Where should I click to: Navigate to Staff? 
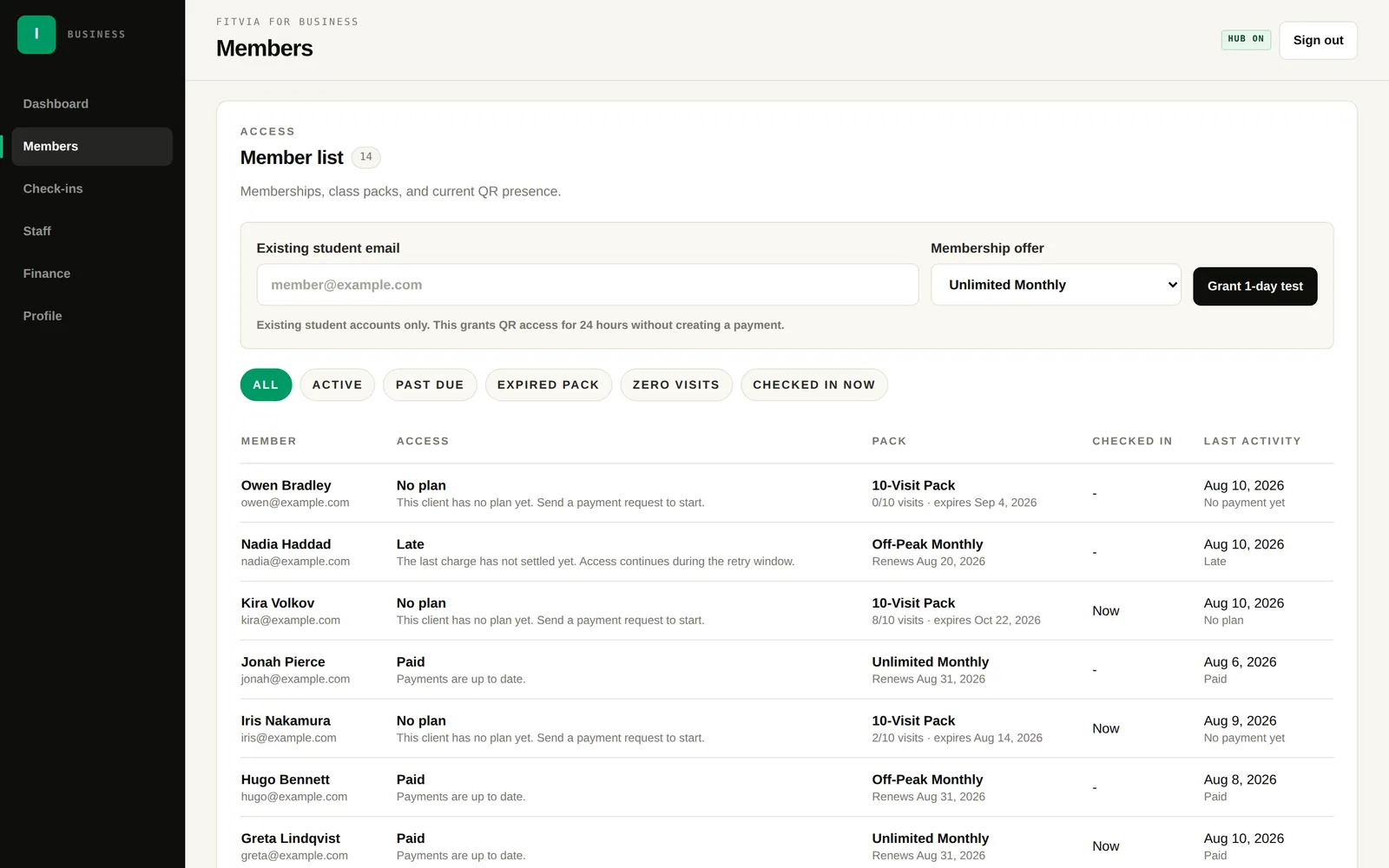coord(37,232)
